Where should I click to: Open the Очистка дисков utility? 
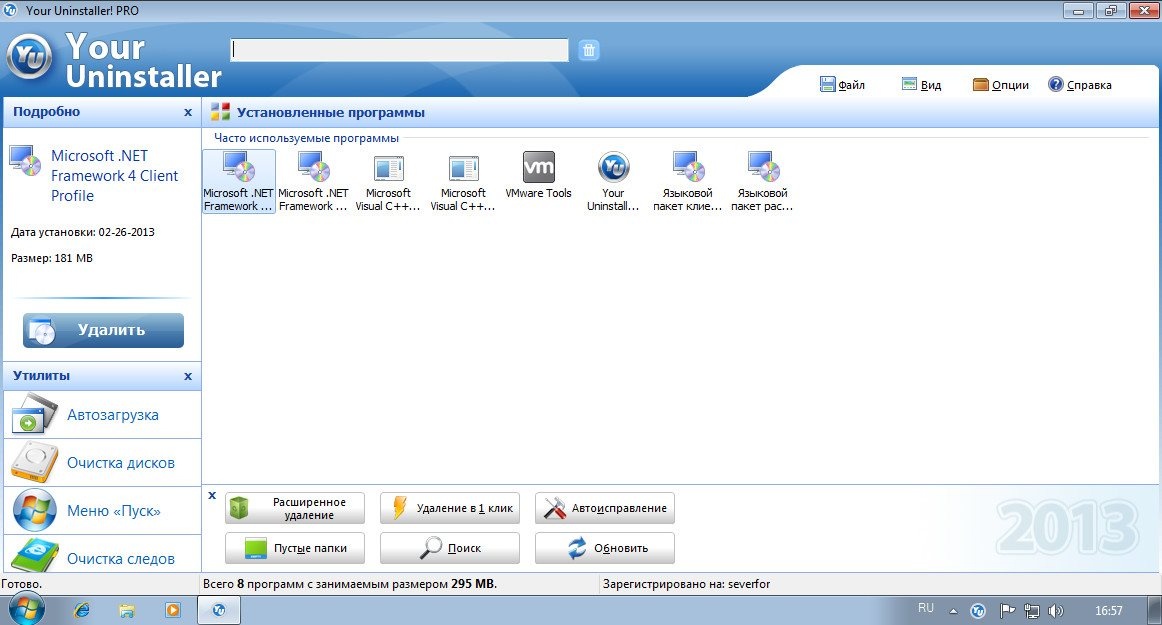tap(102, 463)
